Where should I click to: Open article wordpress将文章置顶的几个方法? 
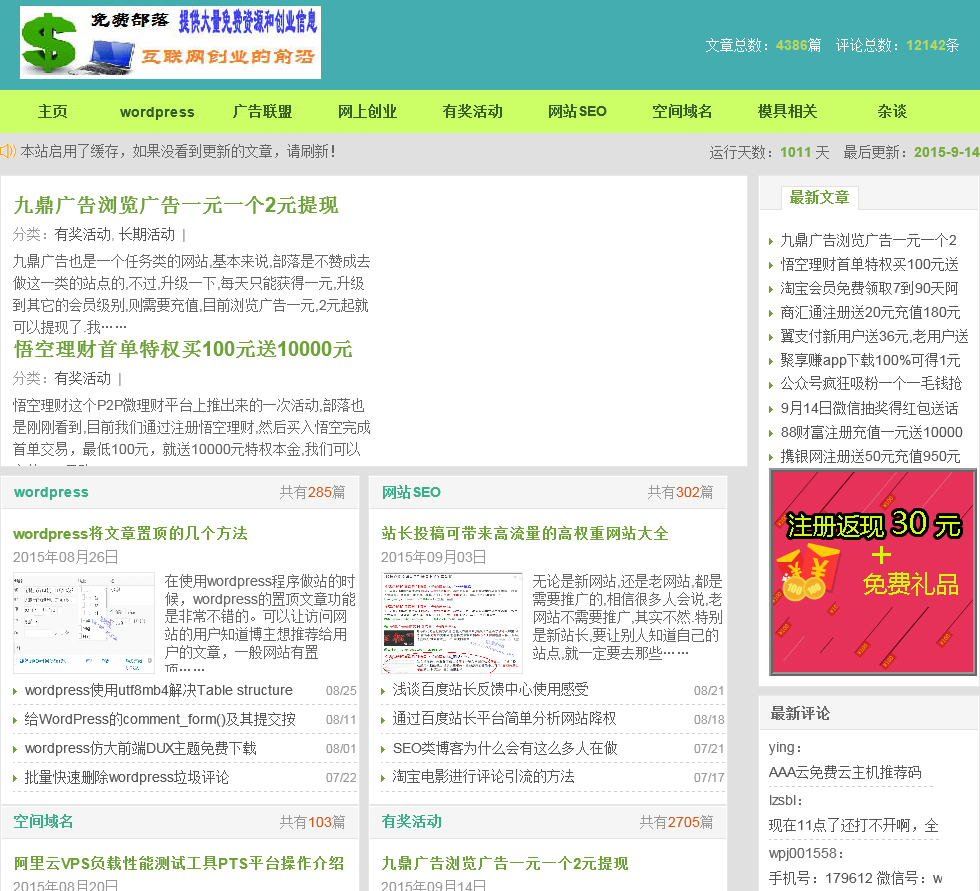(x=130, y=533)
